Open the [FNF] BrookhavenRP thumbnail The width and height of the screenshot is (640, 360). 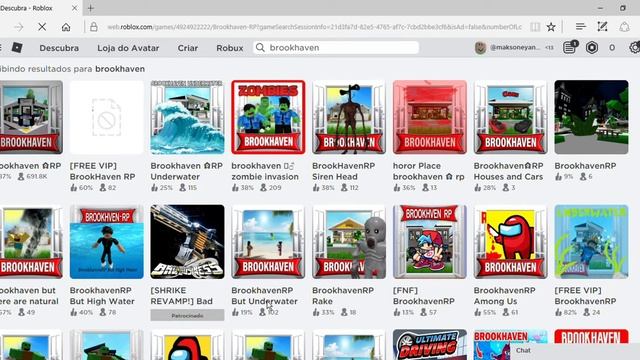pos(430,242)
